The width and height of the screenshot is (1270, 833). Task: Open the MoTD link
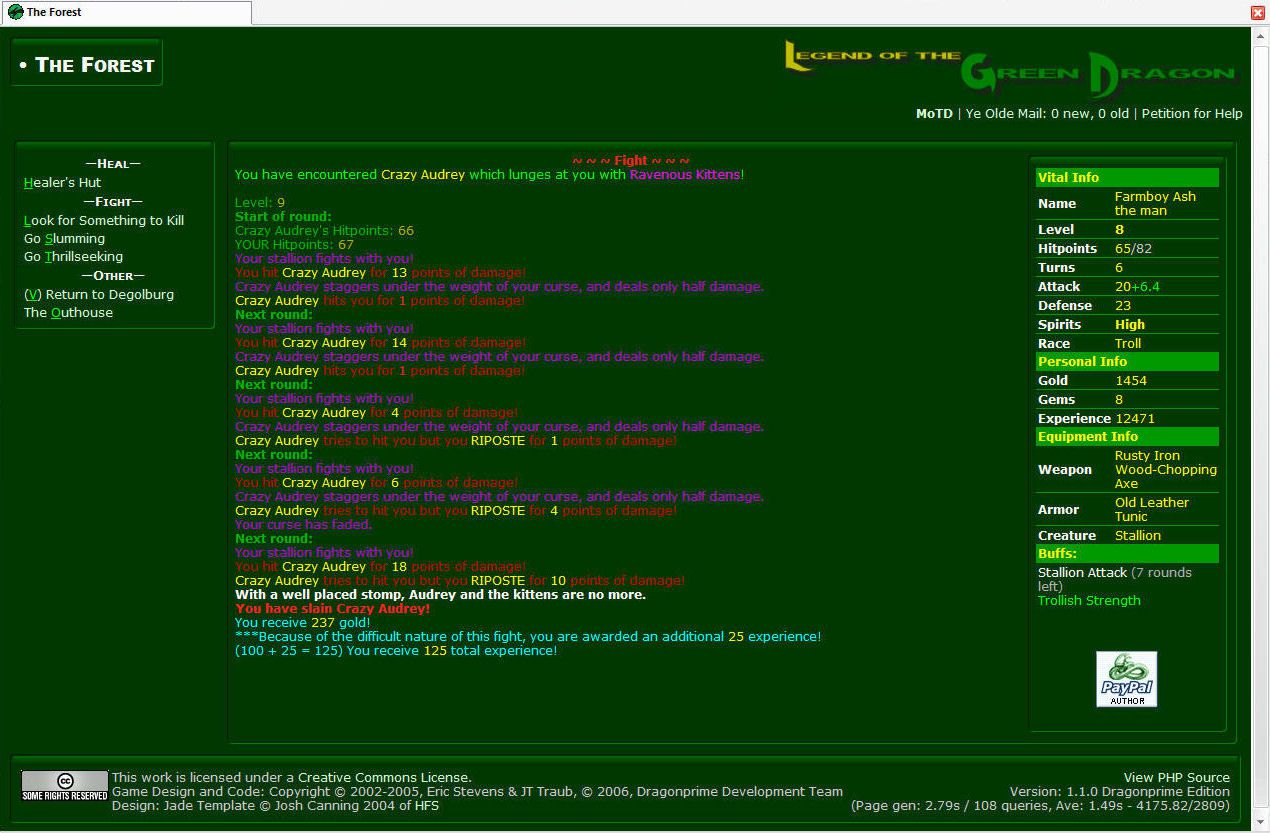[x=934, y=113]
